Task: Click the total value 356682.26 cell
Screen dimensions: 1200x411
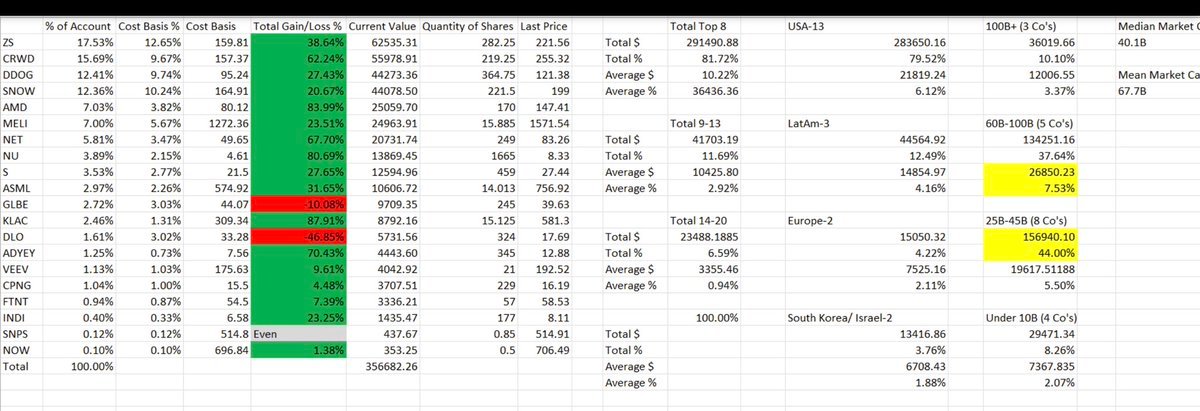Action: 382,367
